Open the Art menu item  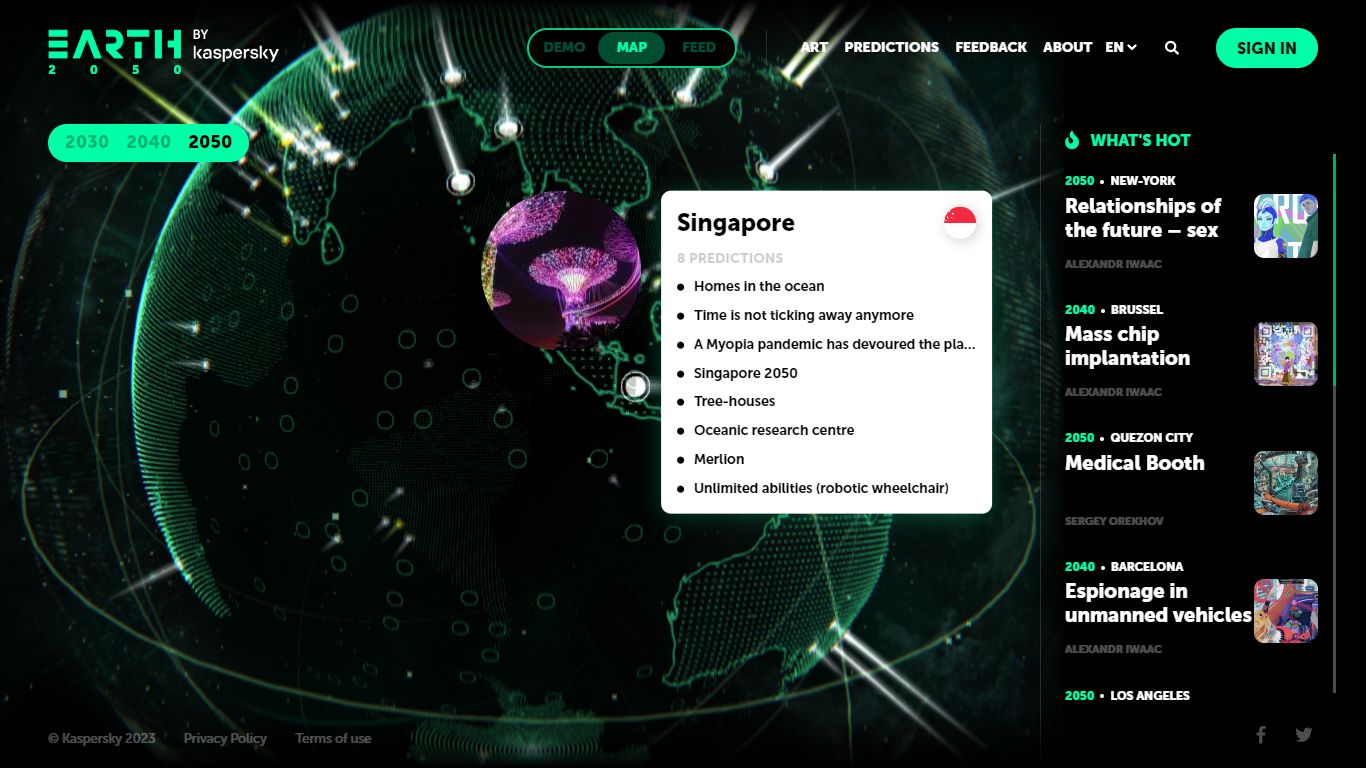point(814,47)
